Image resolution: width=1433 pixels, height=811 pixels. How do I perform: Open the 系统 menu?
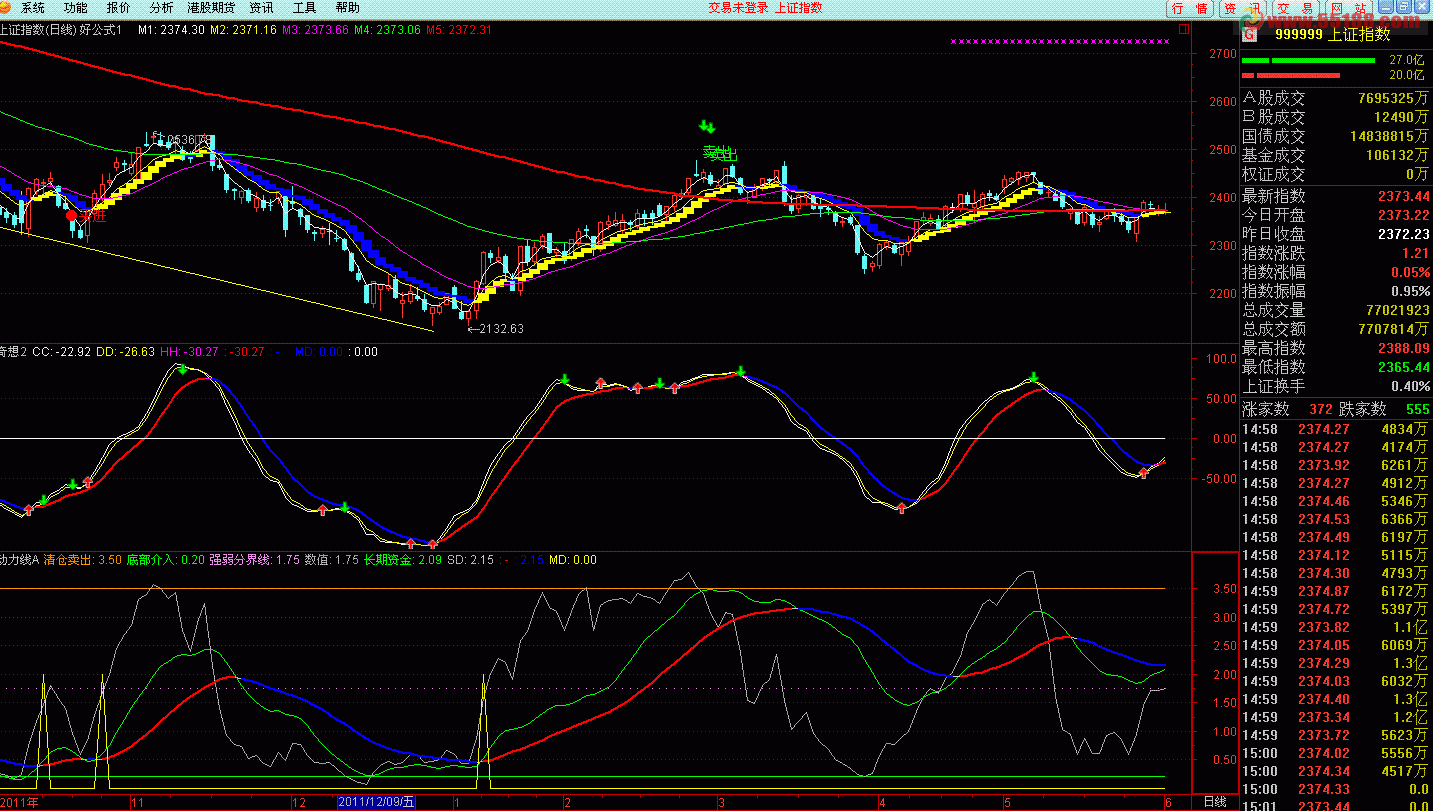pyautogui.click(x=33, y=7)
